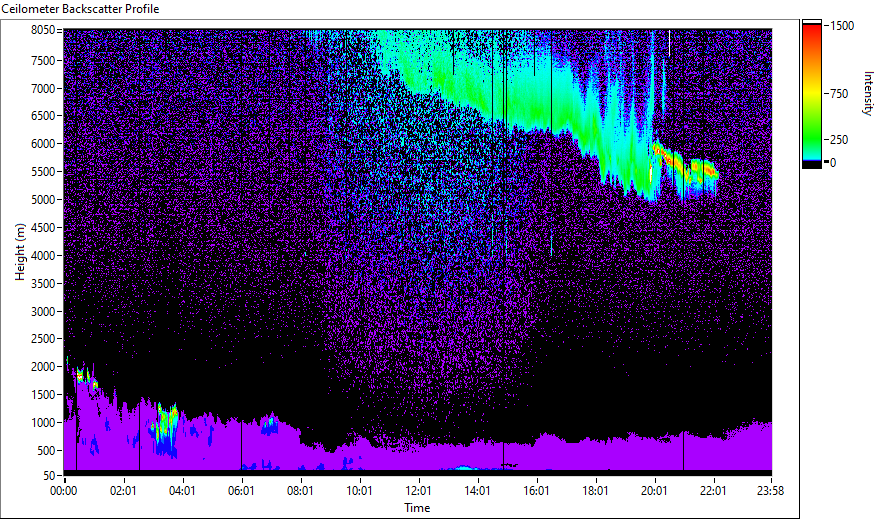This screenshot has height=519, width=878.
Task: Click the 4000 height tick label
Action: tap(43, 256)
